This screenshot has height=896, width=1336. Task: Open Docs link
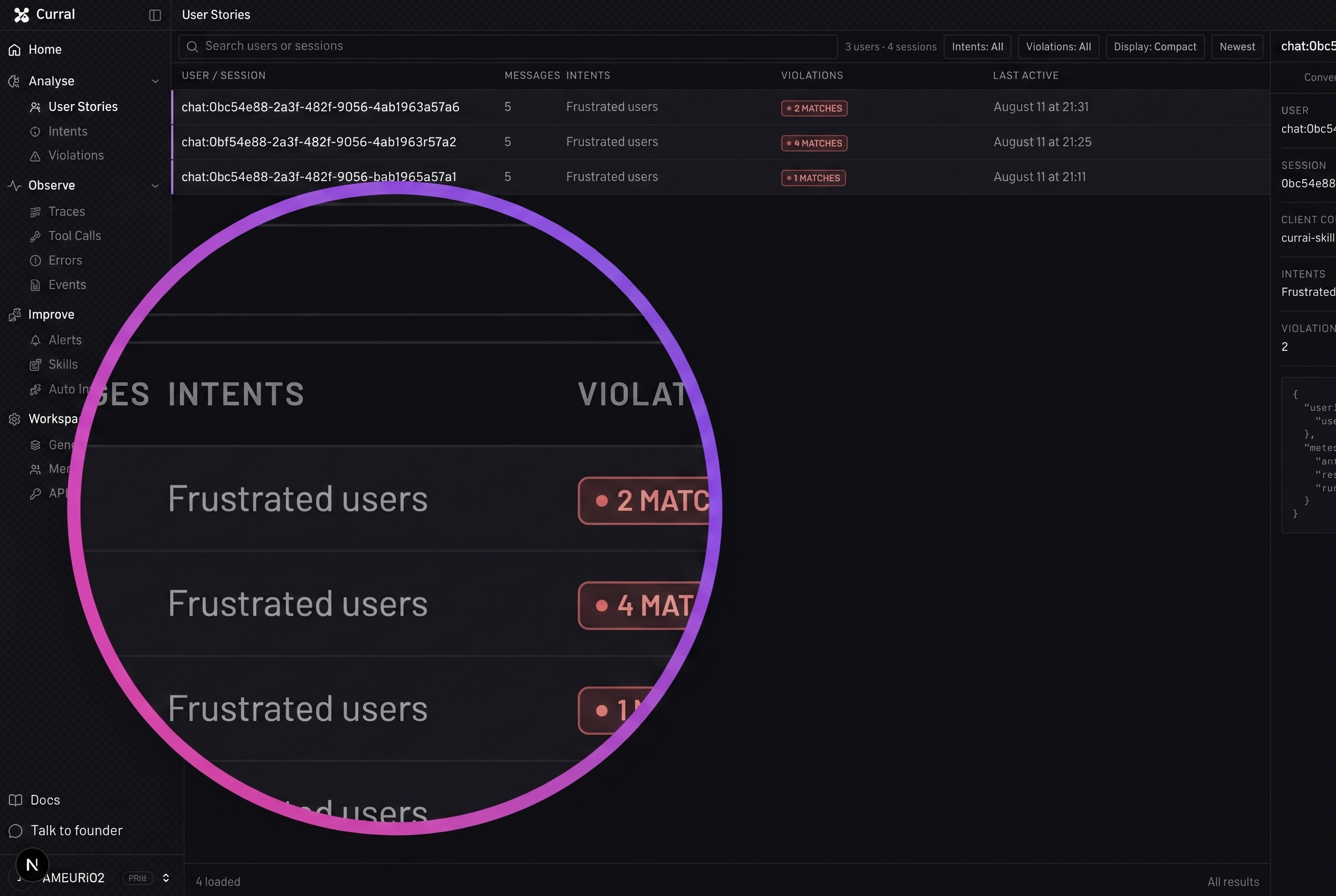tap(45, 800)
